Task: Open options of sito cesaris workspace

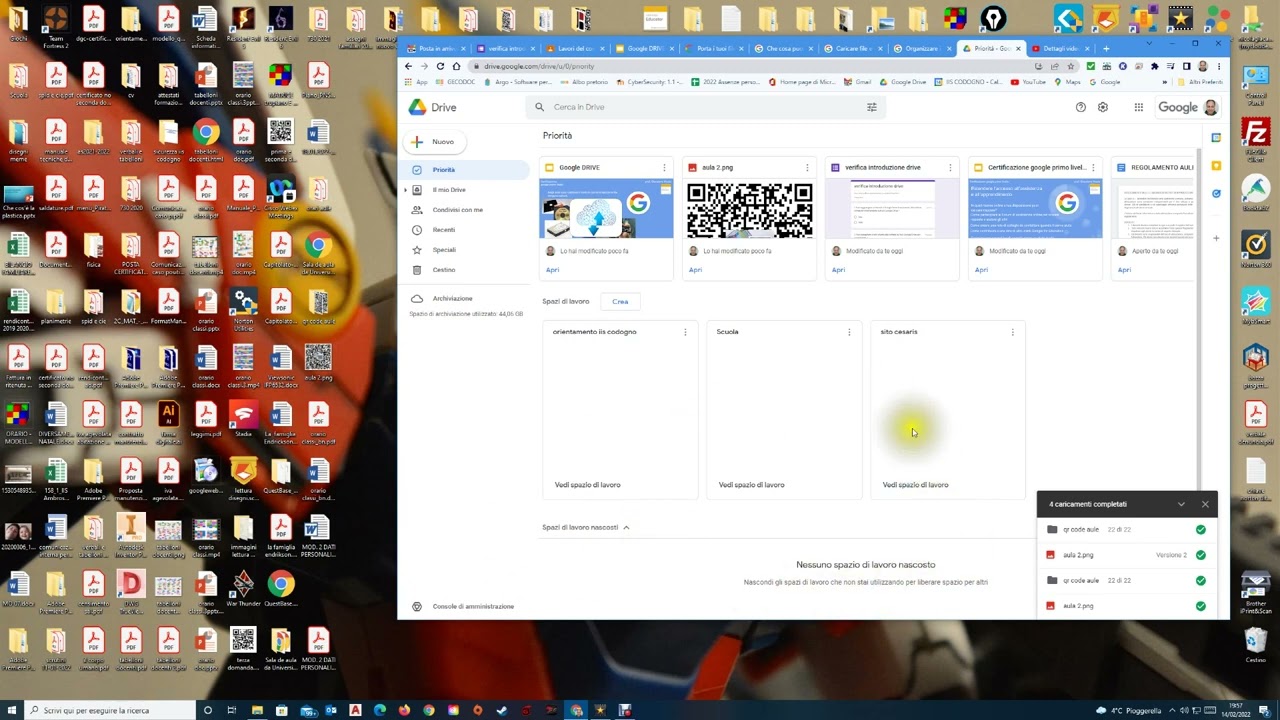Action: pyautogui.click(x=1012, y=332)
